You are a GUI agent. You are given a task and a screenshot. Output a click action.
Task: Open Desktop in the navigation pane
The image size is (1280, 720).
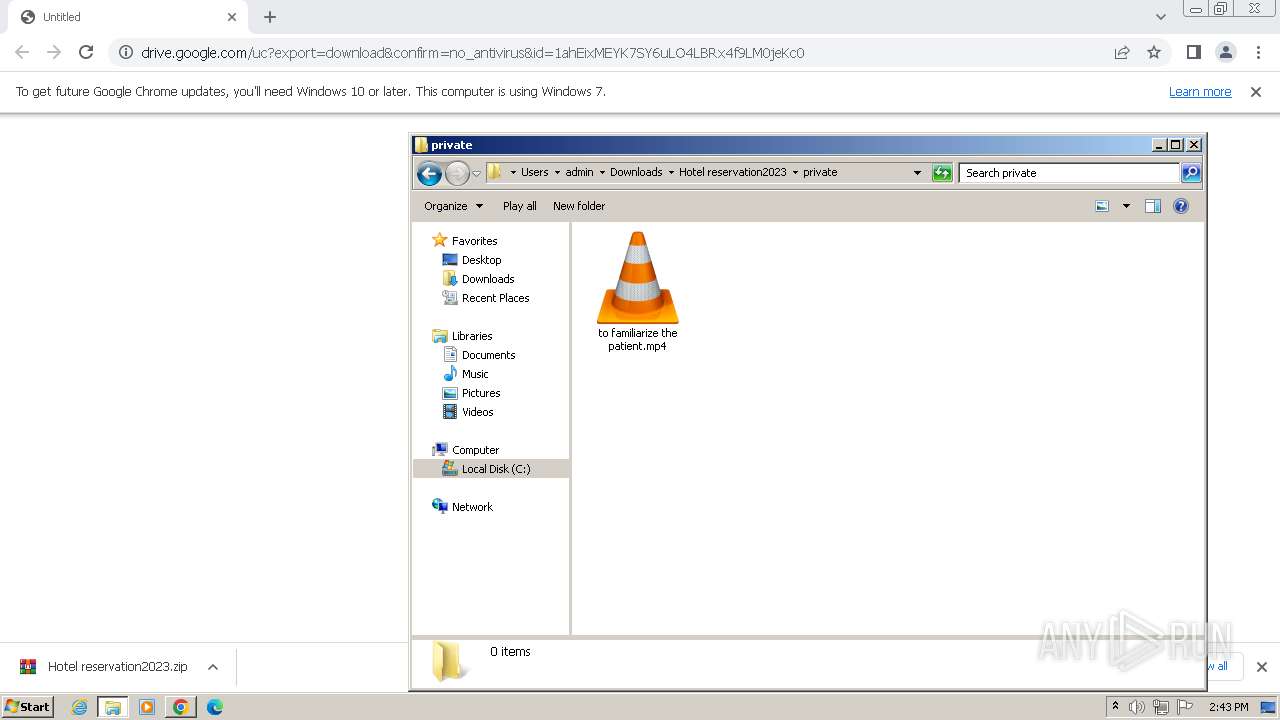[481, 260]
